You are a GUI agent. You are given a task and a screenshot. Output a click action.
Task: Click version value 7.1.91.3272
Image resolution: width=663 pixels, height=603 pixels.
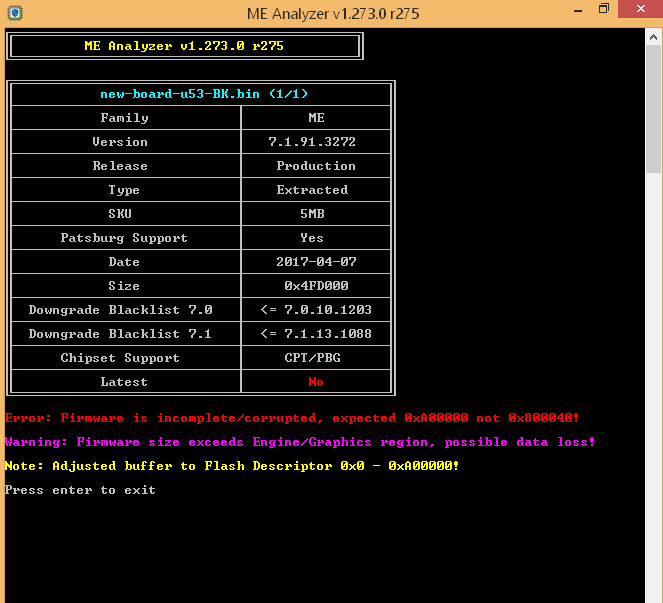coord(312,142)
